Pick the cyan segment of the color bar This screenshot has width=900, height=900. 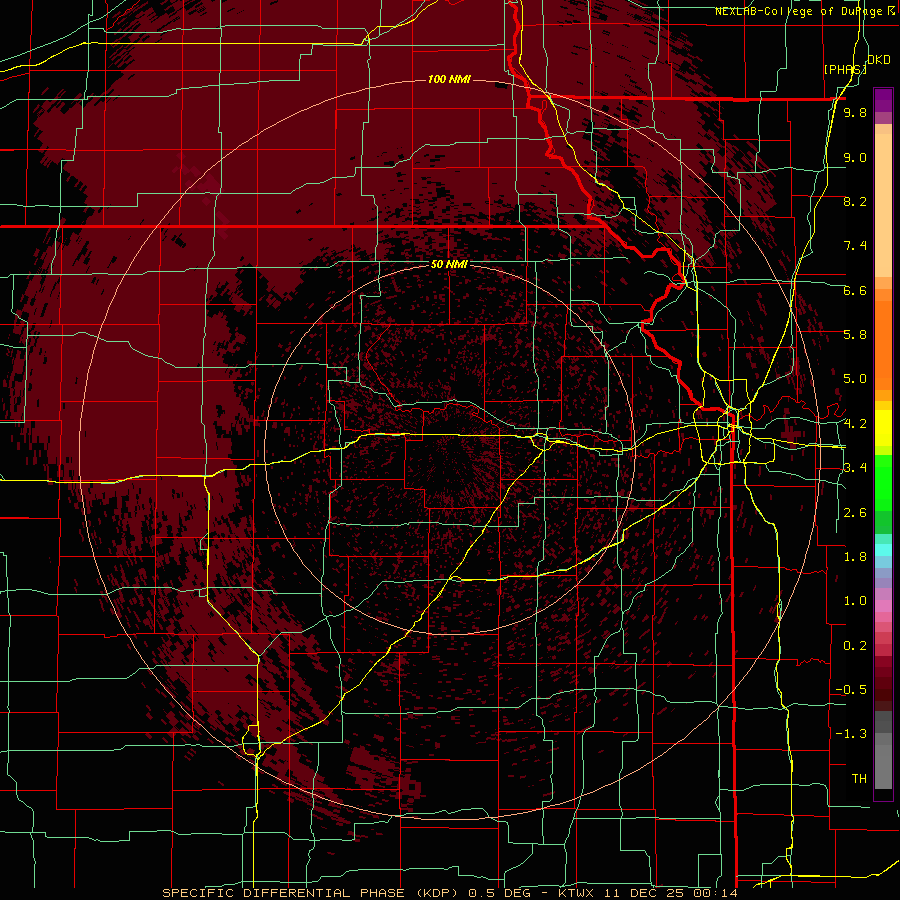pos(883,550)
